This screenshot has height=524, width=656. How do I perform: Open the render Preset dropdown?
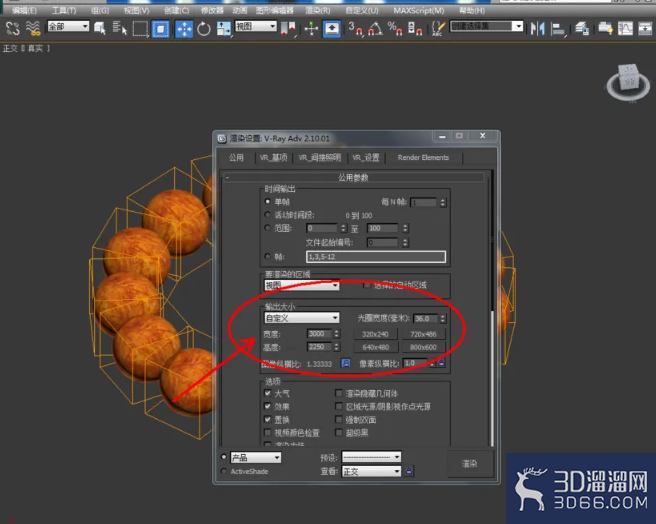pyautogui.click(x=372, y=457)
